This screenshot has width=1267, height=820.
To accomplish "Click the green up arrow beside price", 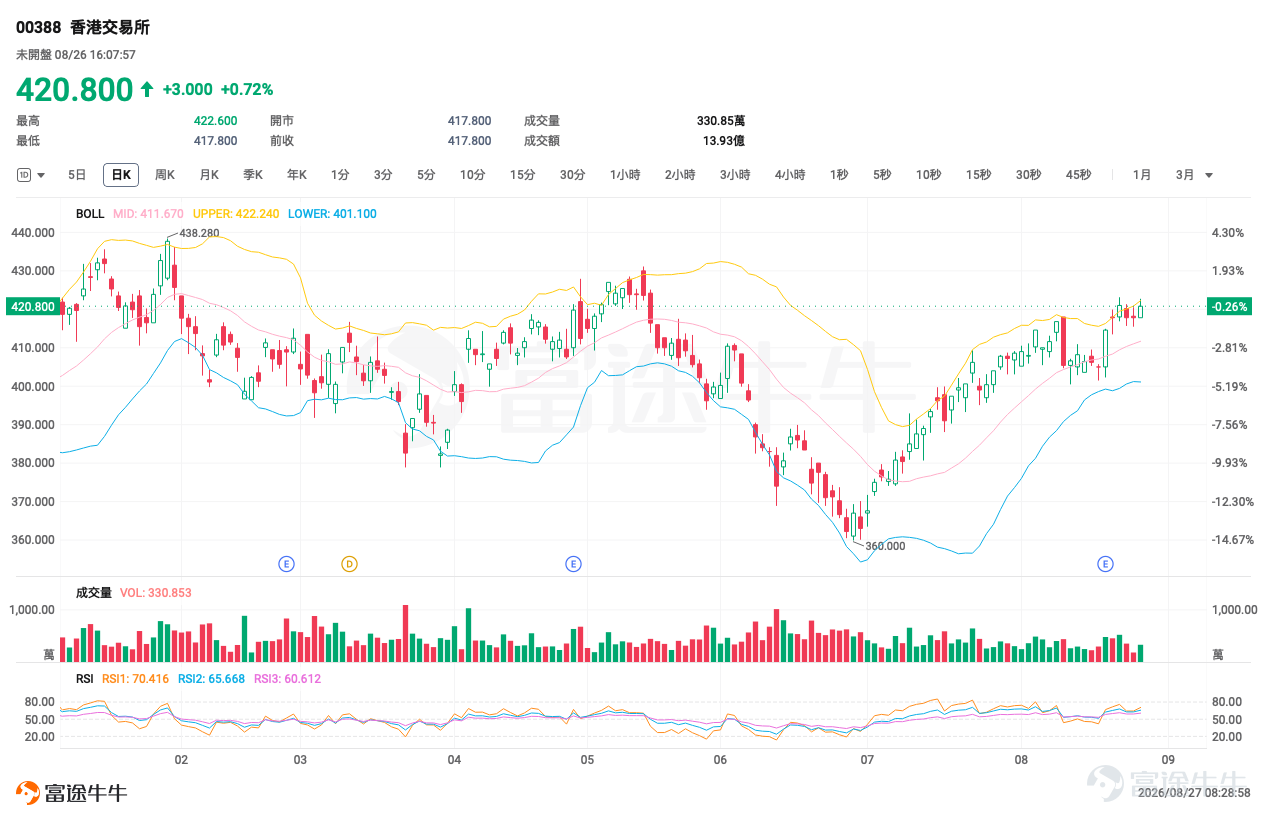I will pyautogui.click(x=147, y=90).
